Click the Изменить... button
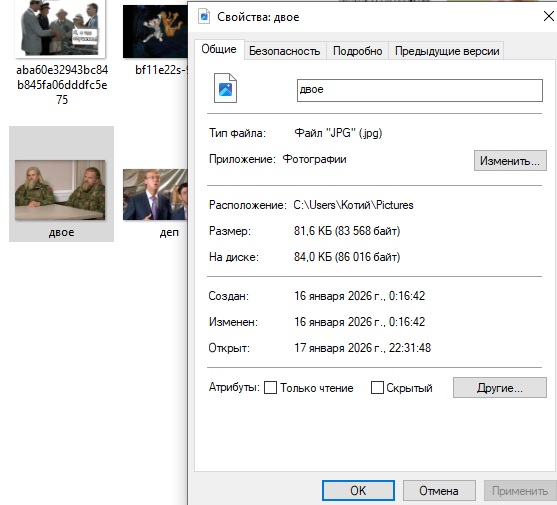Viewport: 557px width, 505px height. [x=510, y=161]
